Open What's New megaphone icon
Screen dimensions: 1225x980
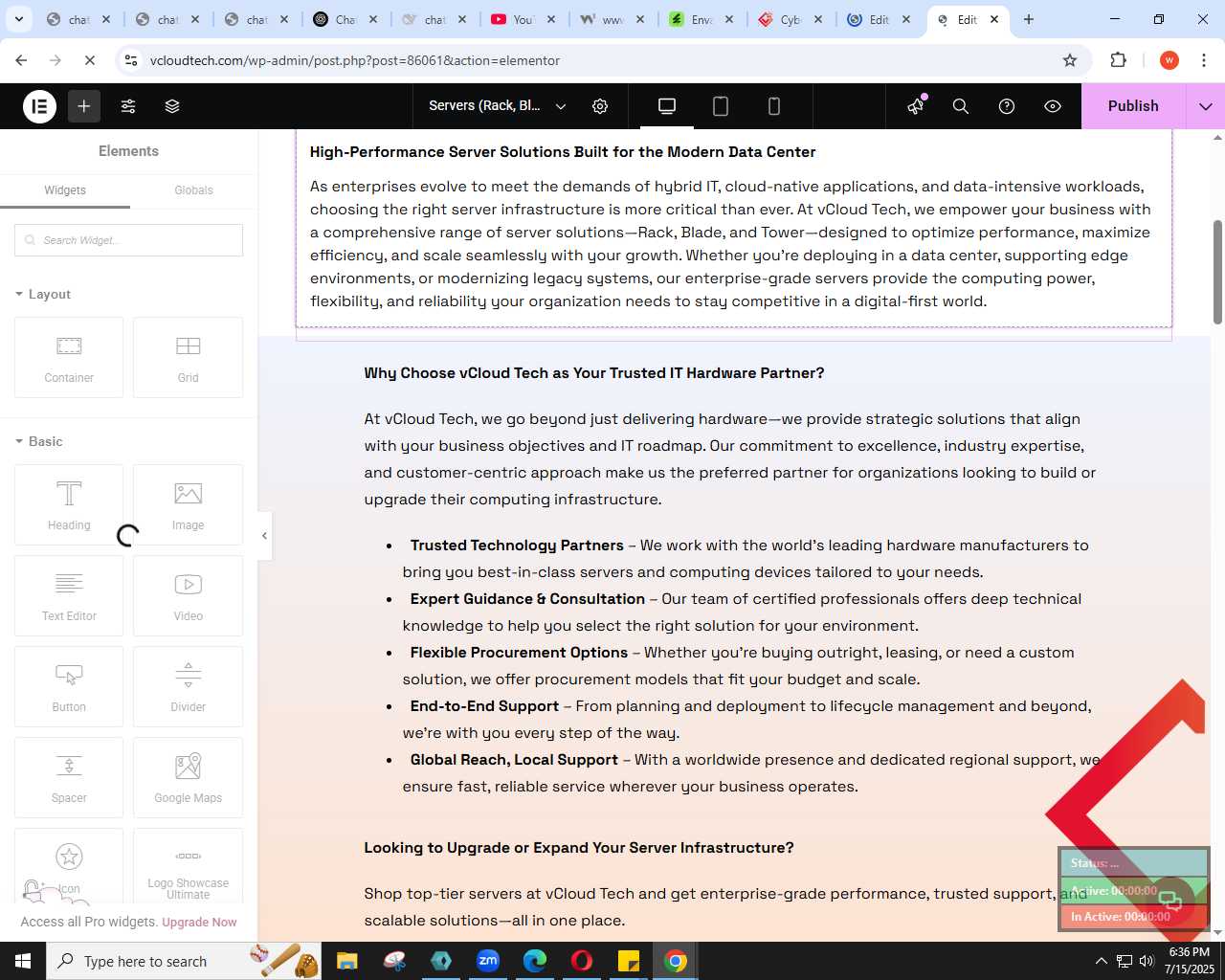[916, 105]
